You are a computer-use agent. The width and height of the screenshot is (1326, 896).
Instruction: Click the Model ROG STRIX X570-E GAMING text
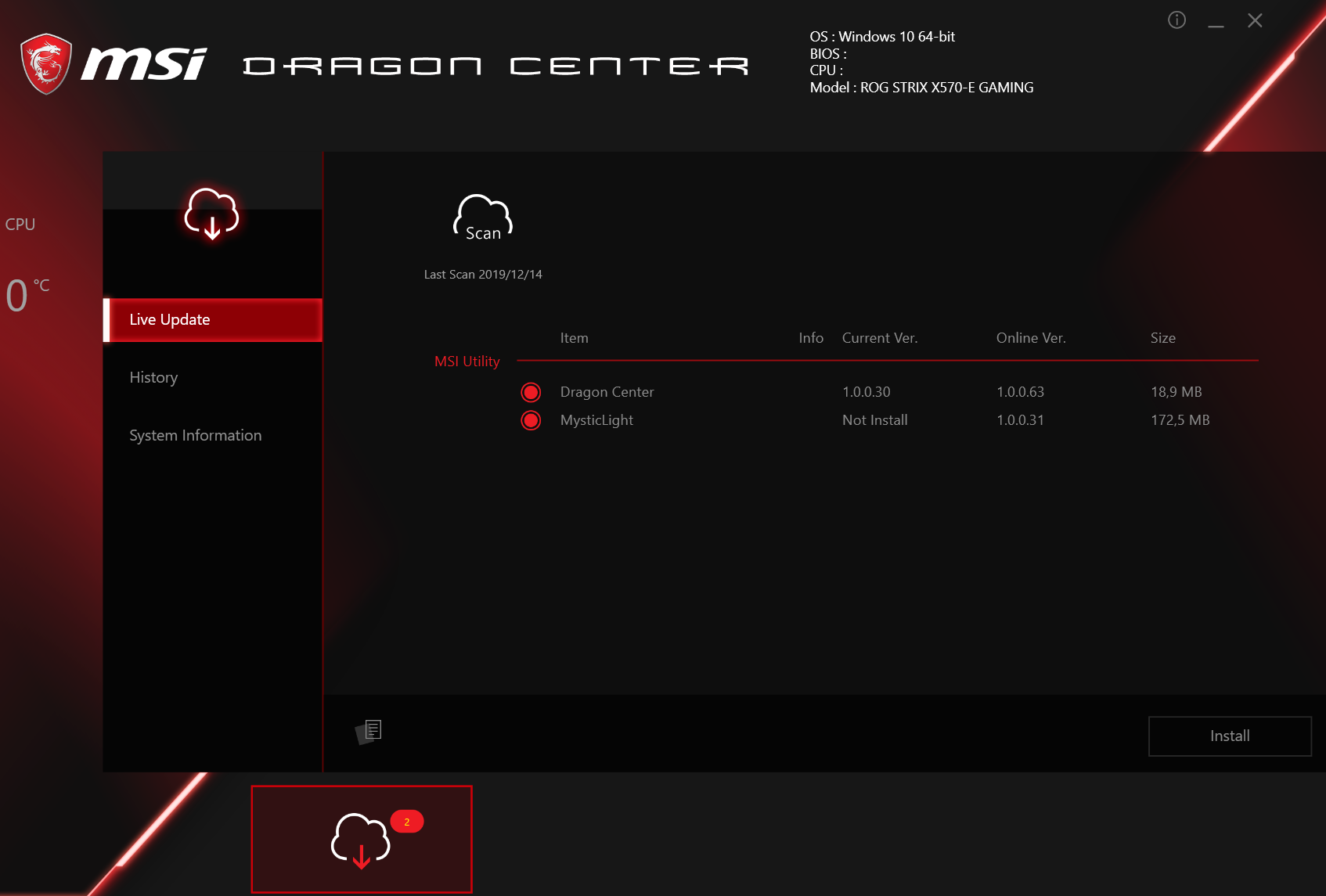[921, 88]
